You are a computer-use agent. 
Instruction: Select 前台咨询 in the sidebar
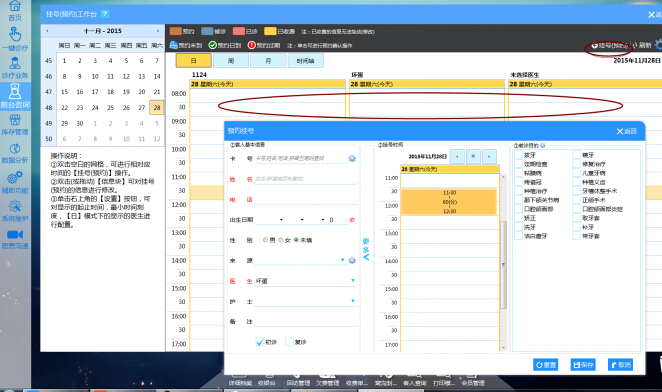(15, 96)
